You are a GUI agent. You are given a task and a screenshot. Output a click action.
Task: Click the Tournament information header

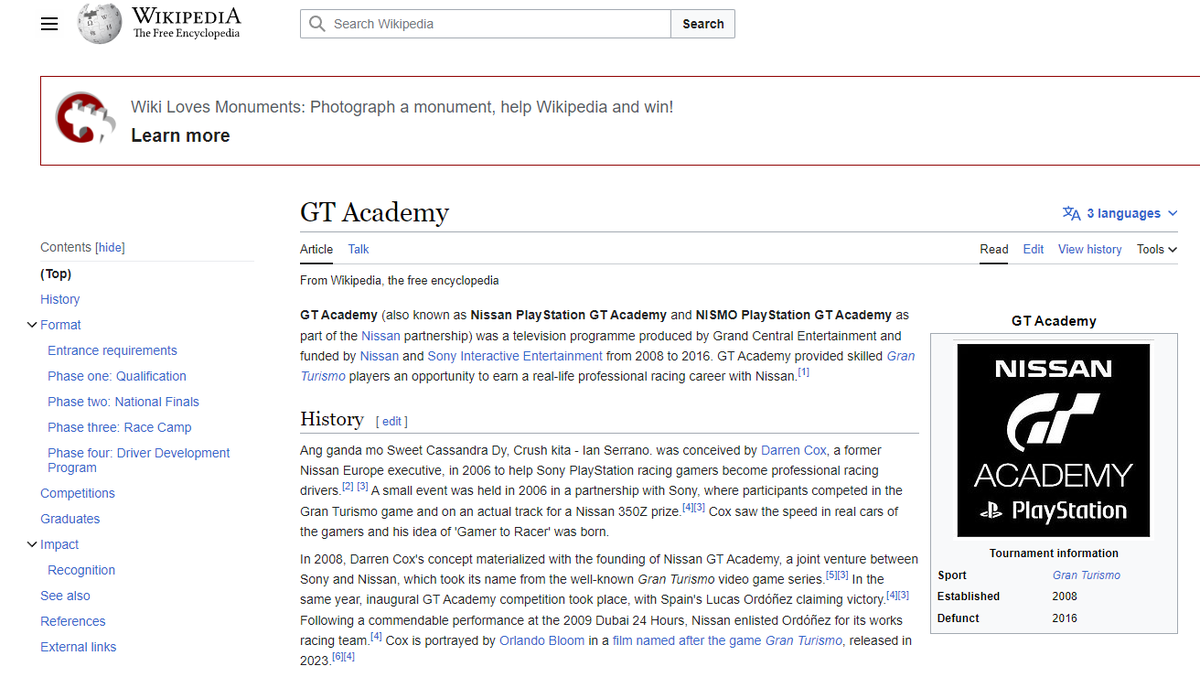click(1054, 553)
